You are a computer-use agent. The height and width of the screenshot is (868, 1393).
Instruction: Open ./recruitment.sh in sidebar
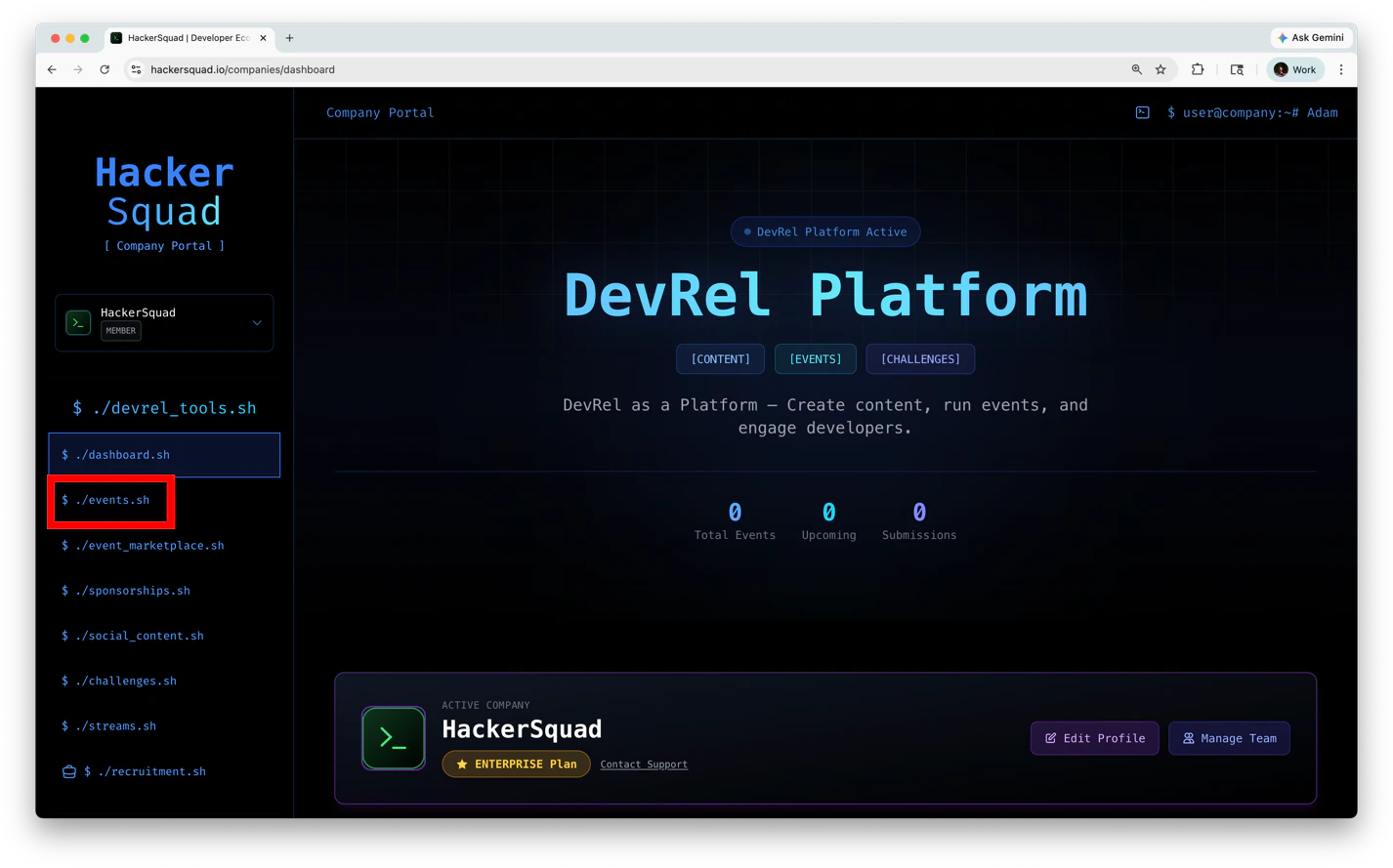pyautogui.click(x=164, y=771)
